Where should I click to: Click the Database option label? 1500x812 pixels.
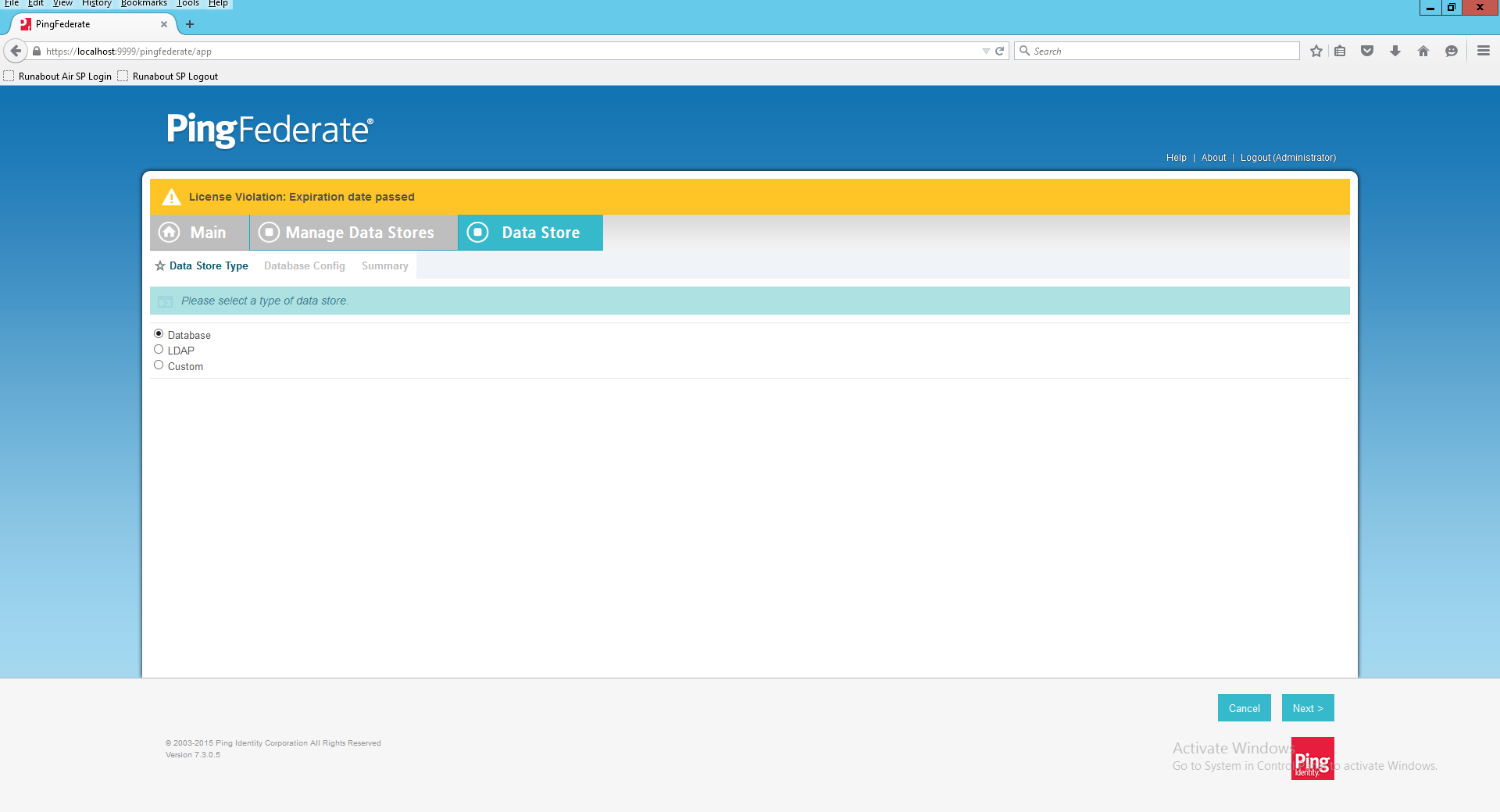click(x=189, y=335)
